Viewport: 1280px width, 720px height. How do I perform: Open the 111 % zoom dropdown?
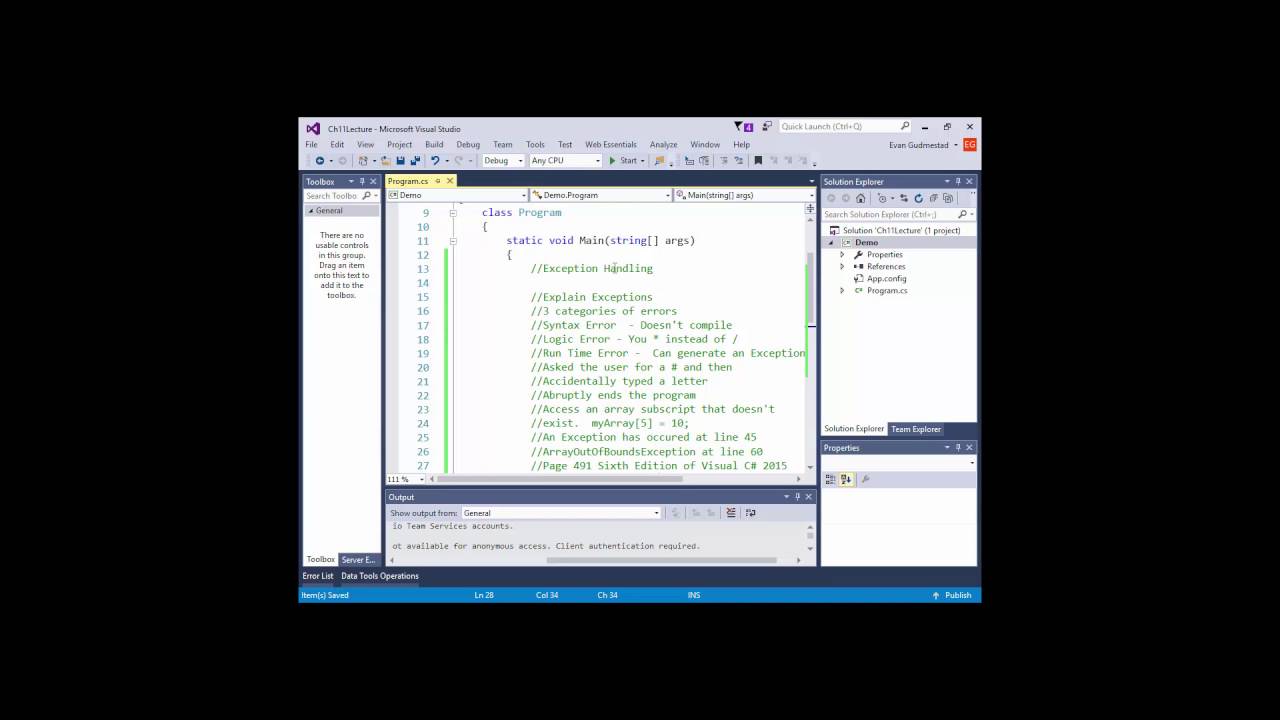click(404, 479)
